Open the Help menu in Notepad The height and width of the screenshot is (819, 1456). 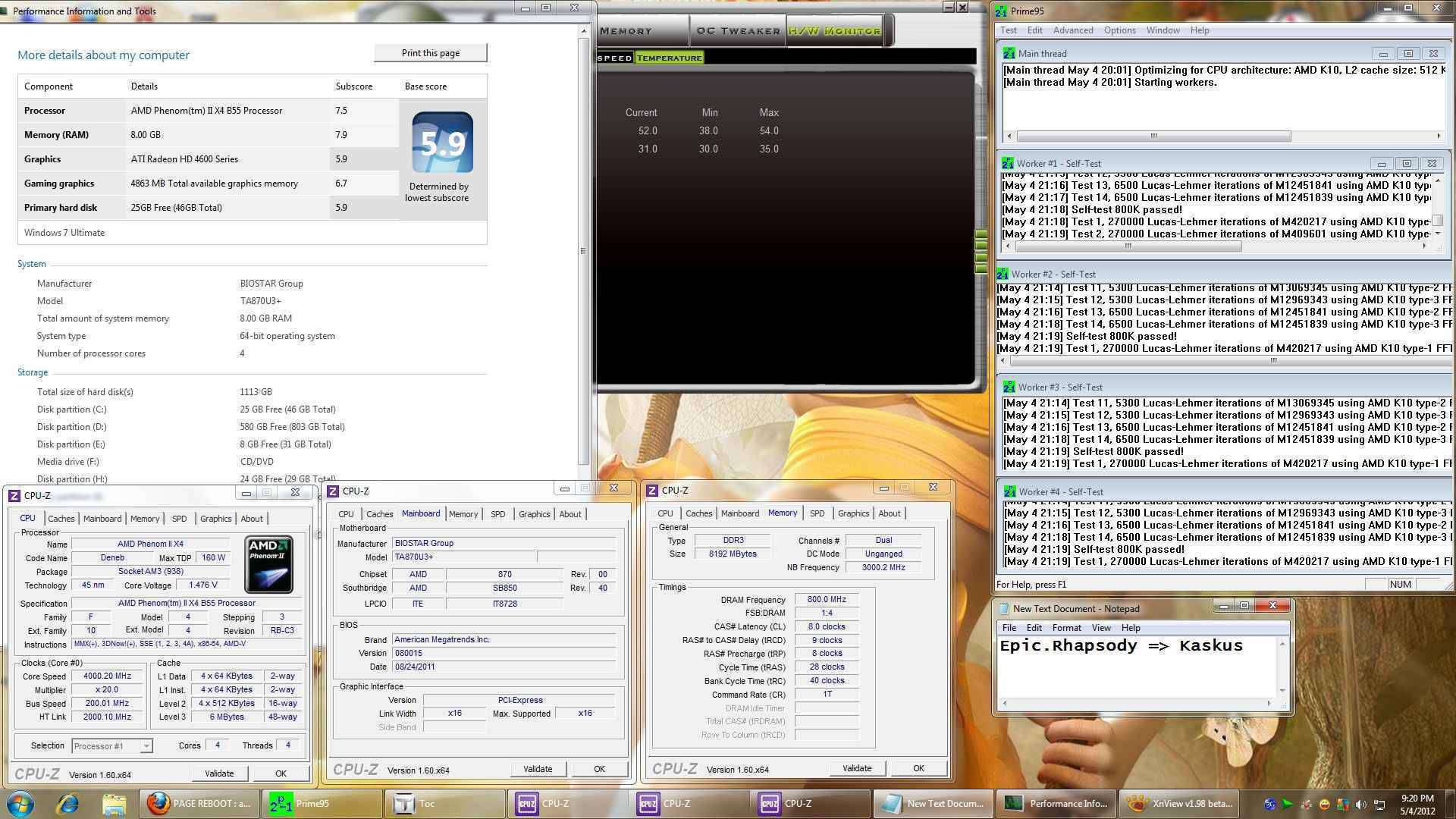(1131, 628)
